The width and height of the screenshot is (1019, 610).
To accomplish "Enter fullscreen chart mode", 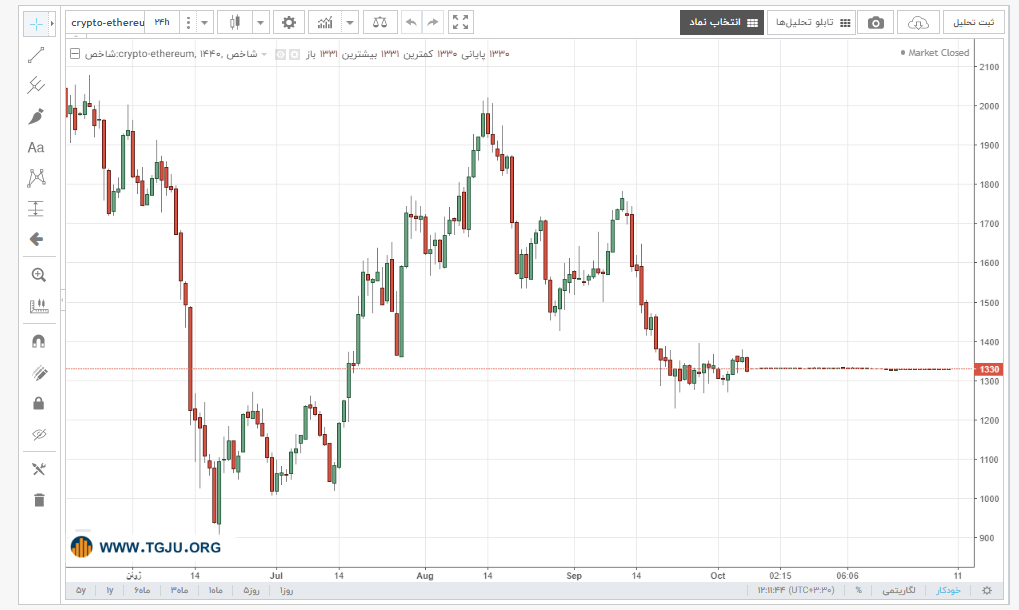I will coord(461,23).
